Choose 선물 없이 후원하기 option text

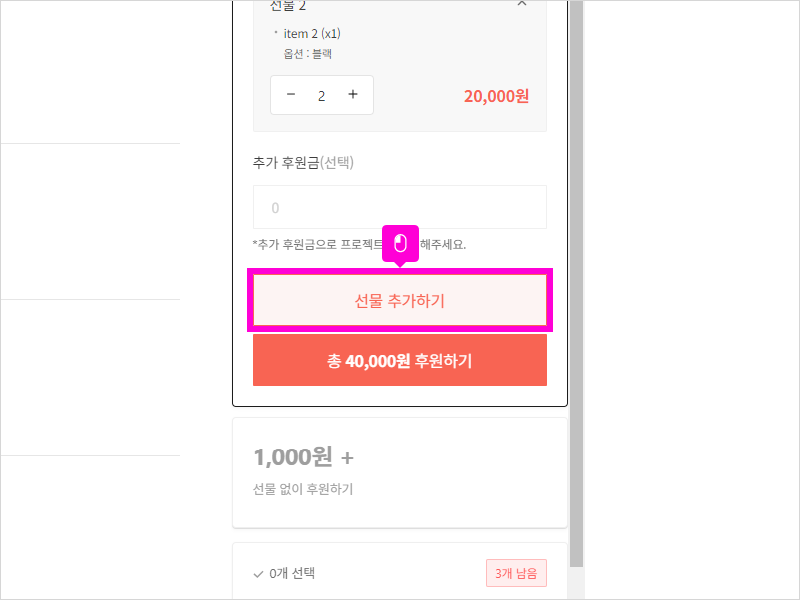click(303, 489)
